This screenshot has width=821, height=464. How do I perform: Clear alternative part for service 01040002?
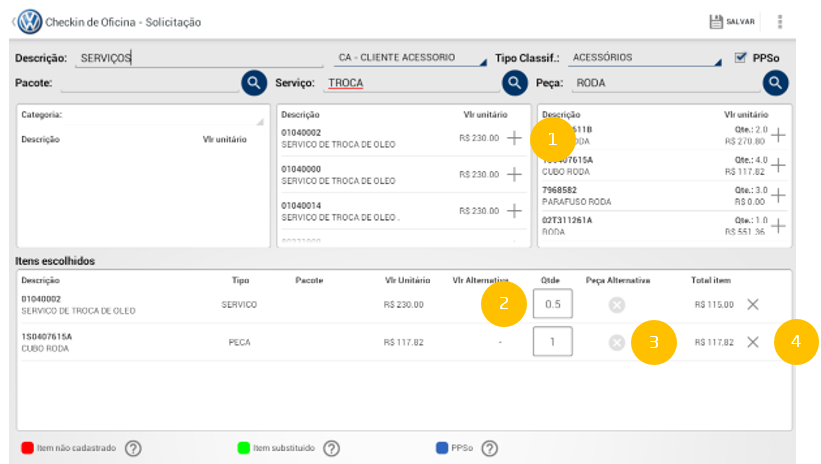tap(617, 304)
